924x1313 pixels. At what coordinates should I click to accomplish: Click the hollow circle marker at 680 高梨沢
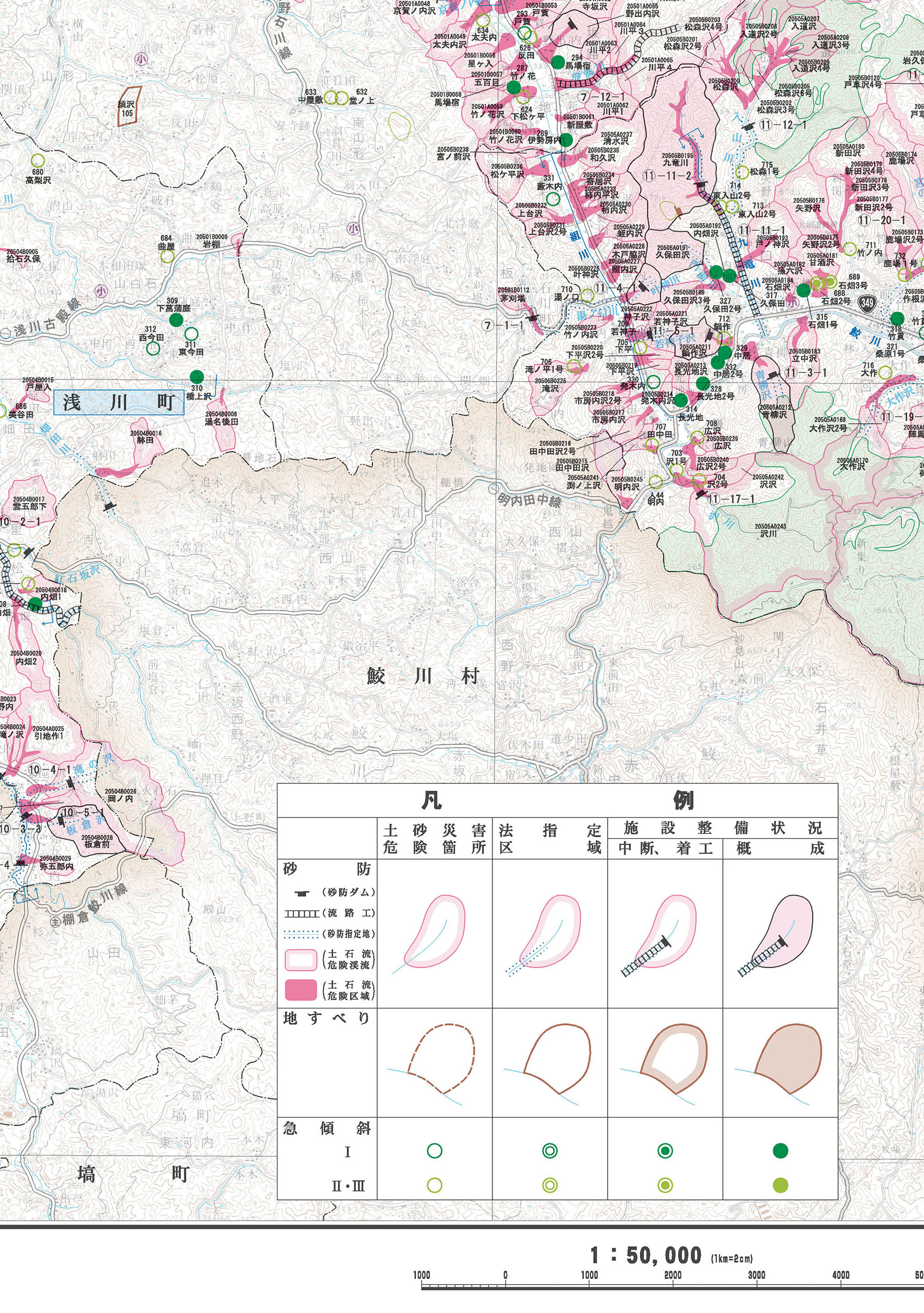click(x=38, y=160)
